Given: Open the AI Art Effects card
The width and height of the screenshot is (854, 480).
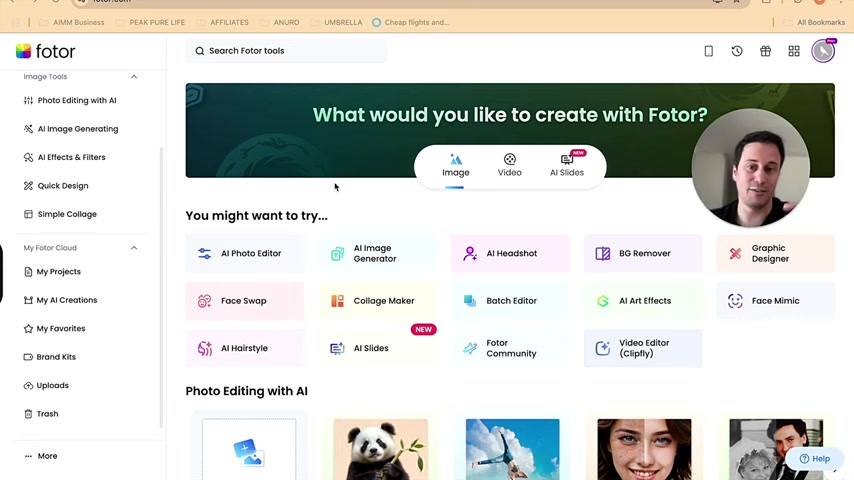Looking at the screenshot, I should pyautogui.click(x=643, y=301).
